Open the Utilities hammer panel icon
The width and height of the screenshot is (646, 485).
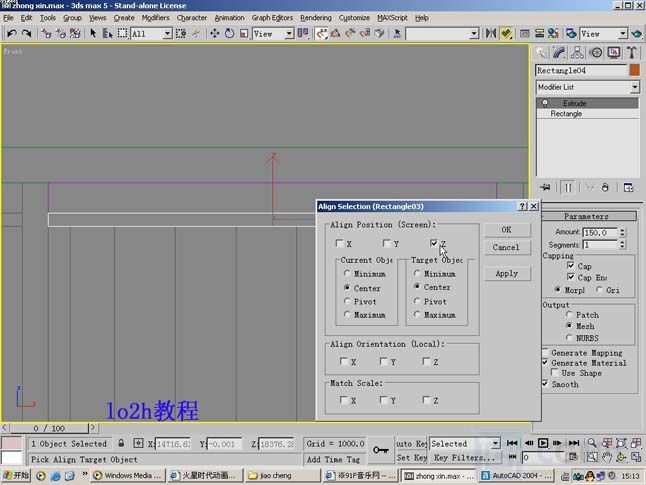632,52
